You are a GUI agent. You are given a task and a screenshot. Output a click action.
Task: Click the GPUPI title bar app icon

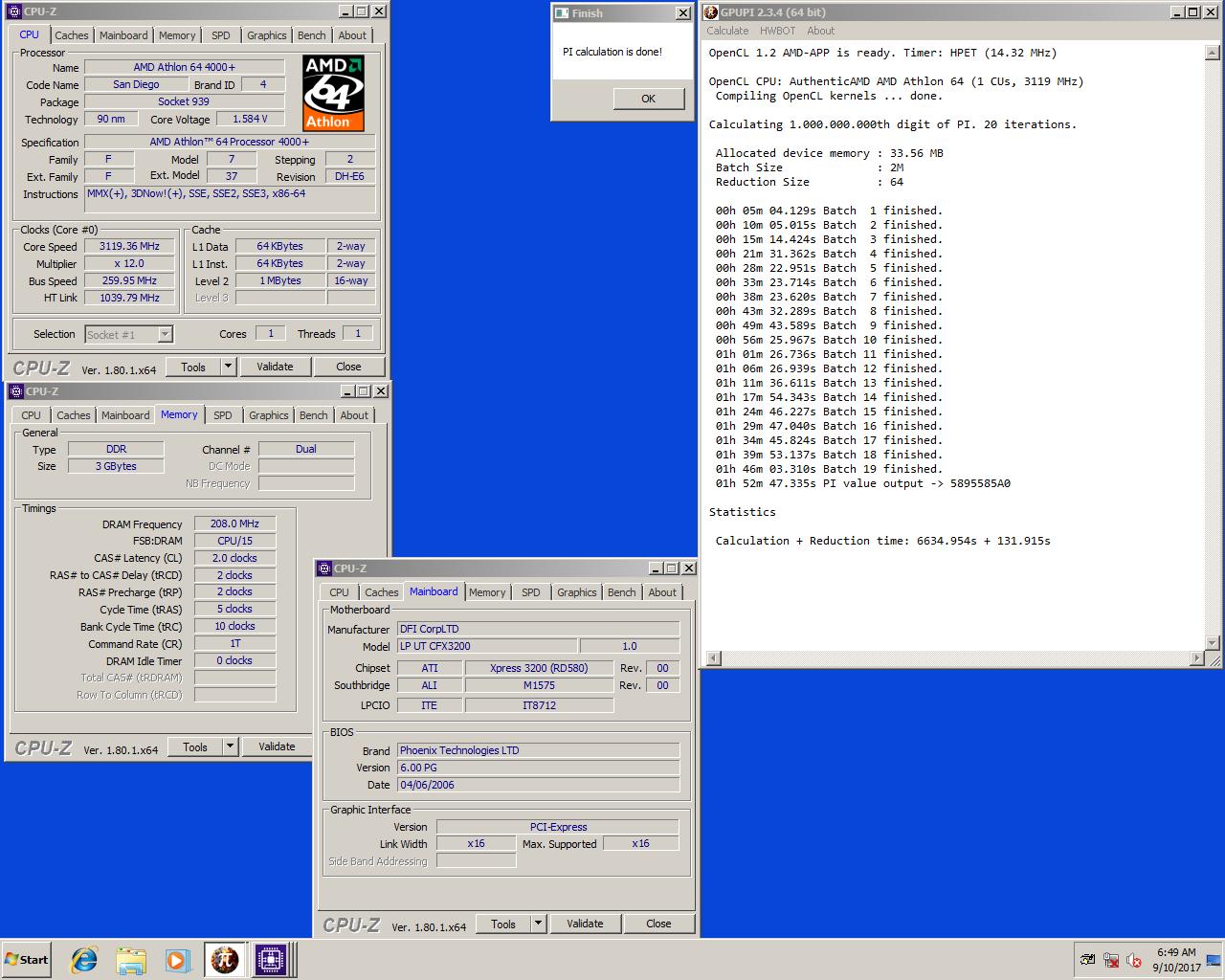tap(711, 12)
